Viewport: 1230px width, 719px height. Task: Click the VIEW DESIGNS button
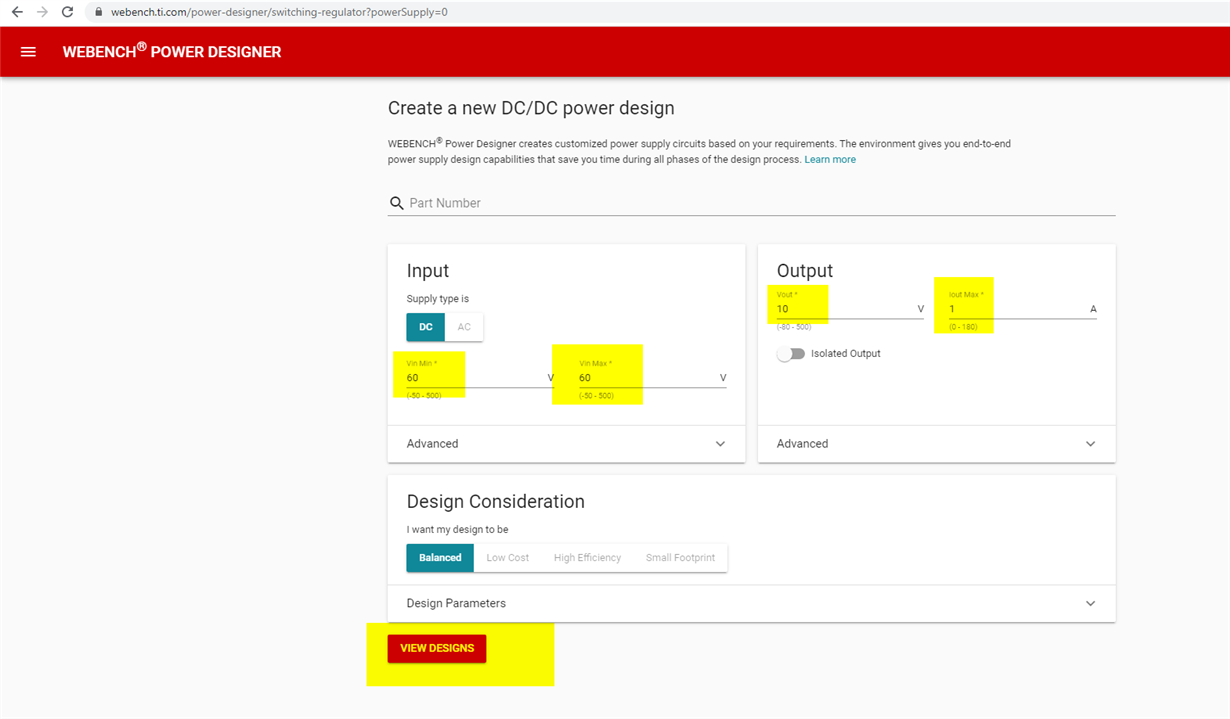pos(437,648)
